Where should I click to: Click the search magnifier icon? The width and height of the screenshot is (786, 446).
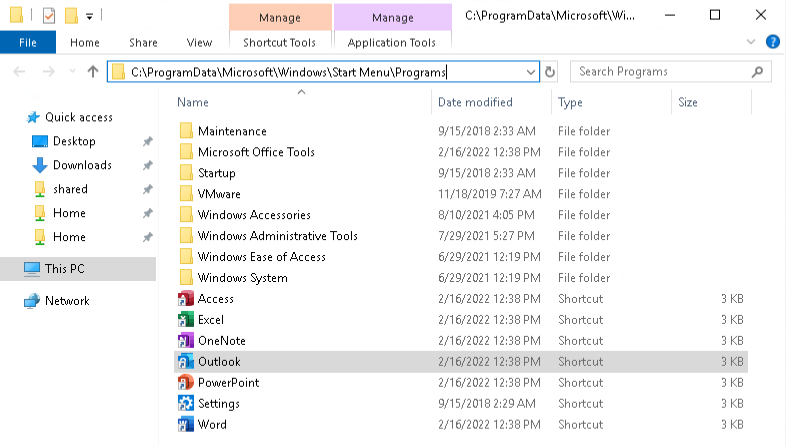757,72
